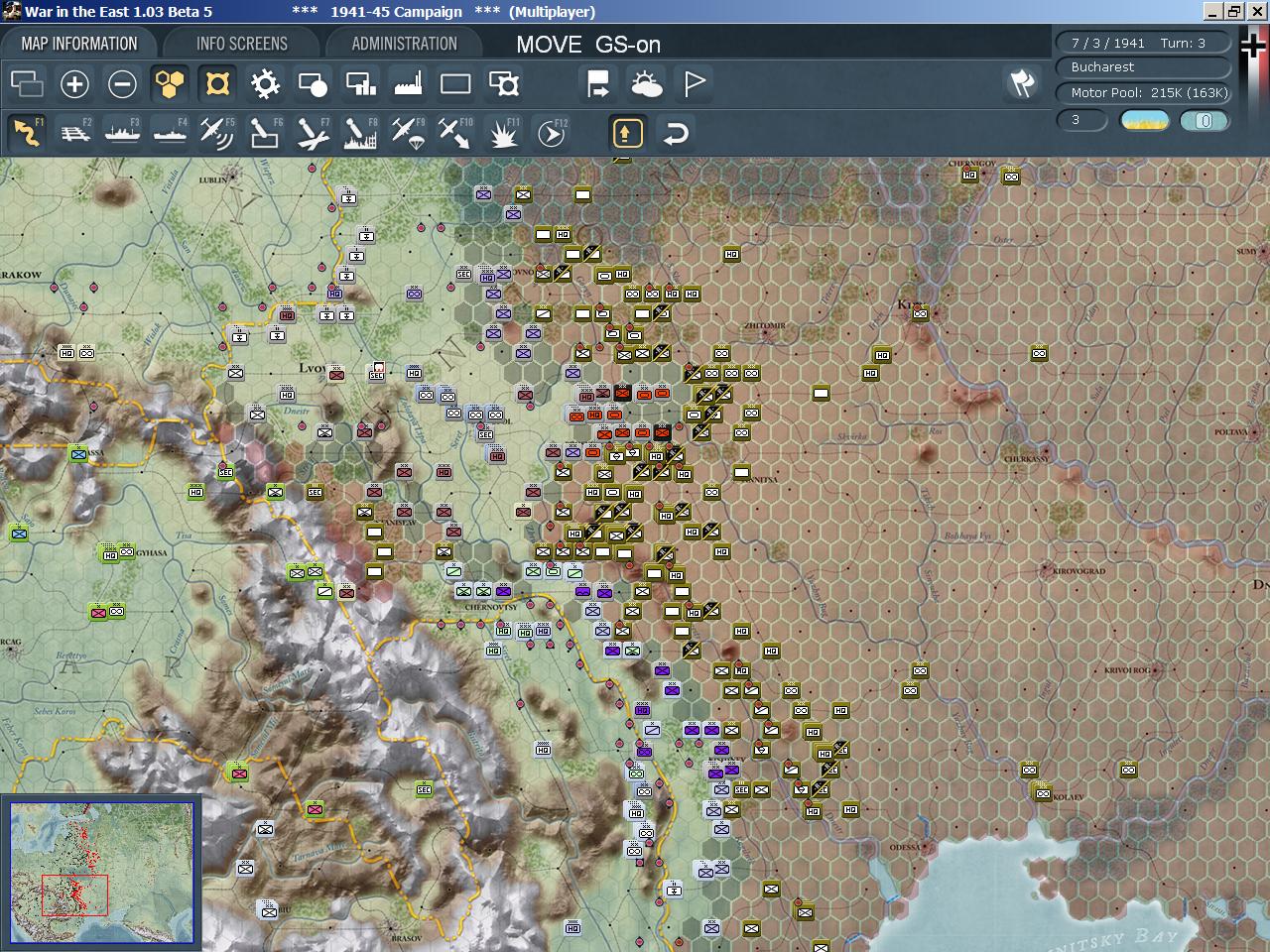The height and width of the screenshot is (952, 1270).
Task: Select air transfer mode F10
Action: coord(455,133)
